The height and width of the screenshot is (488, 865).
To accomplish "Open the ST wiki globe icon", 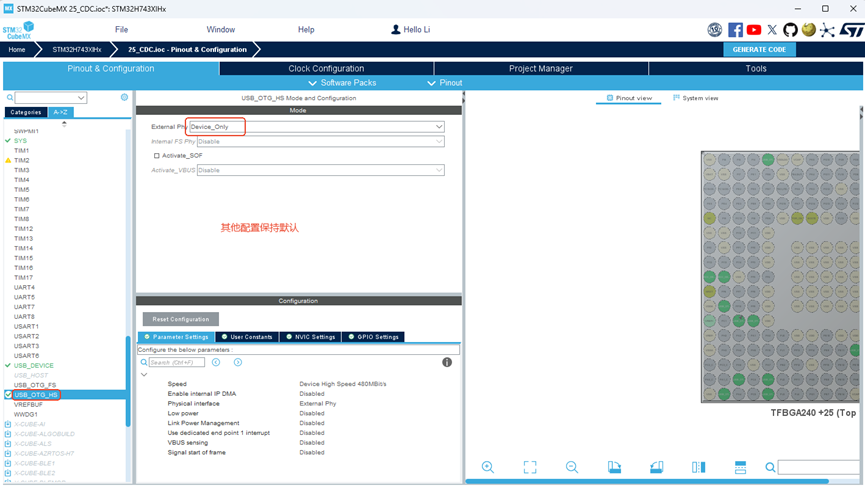I will [809, 30].
